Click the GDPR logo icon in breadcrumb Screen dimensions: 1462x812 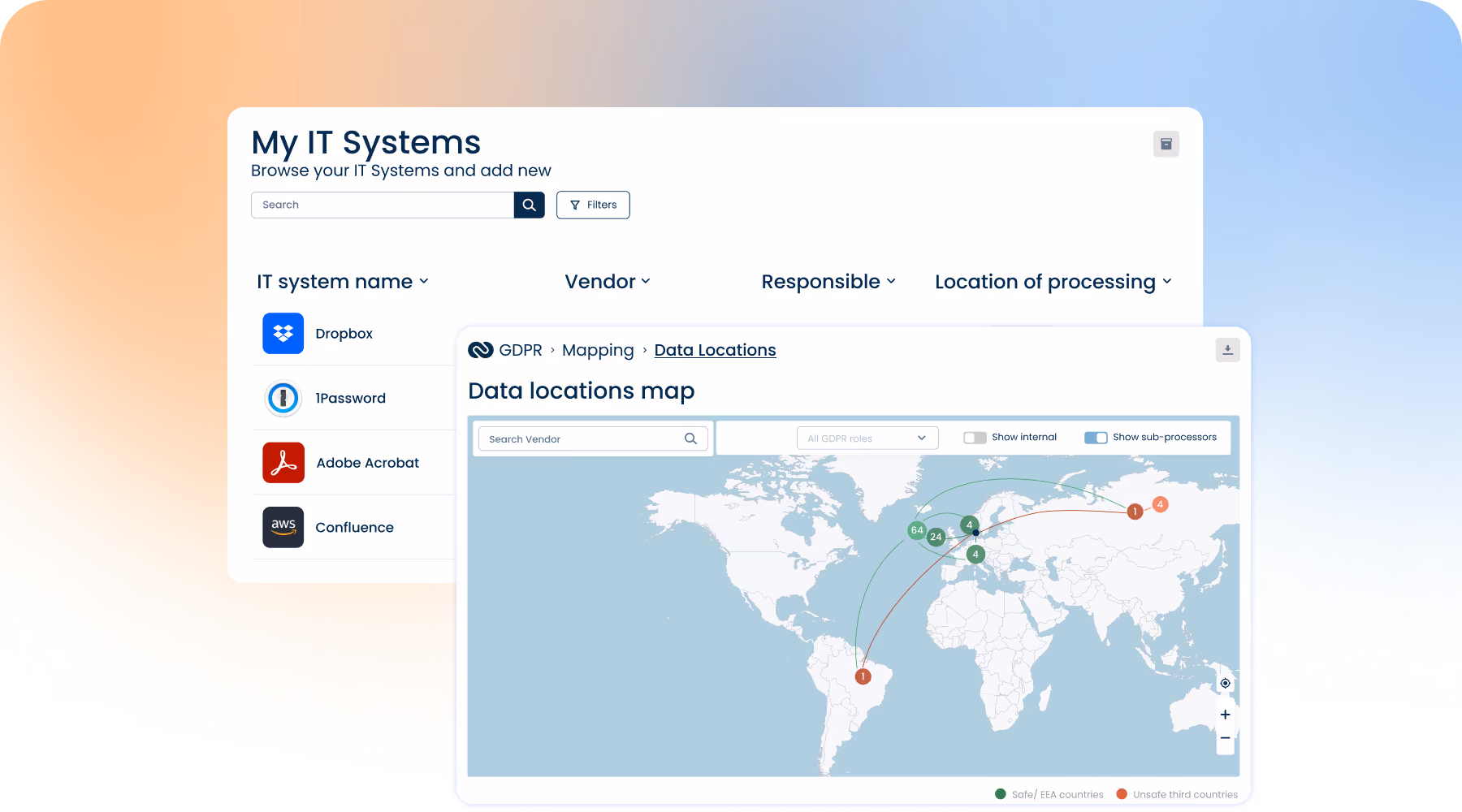coord(481,350)
